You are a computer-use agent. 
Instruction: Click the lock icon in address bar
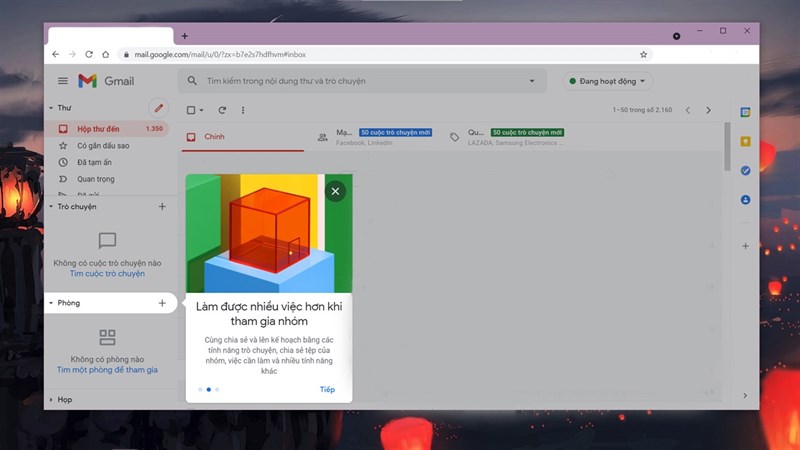point(126,54)
